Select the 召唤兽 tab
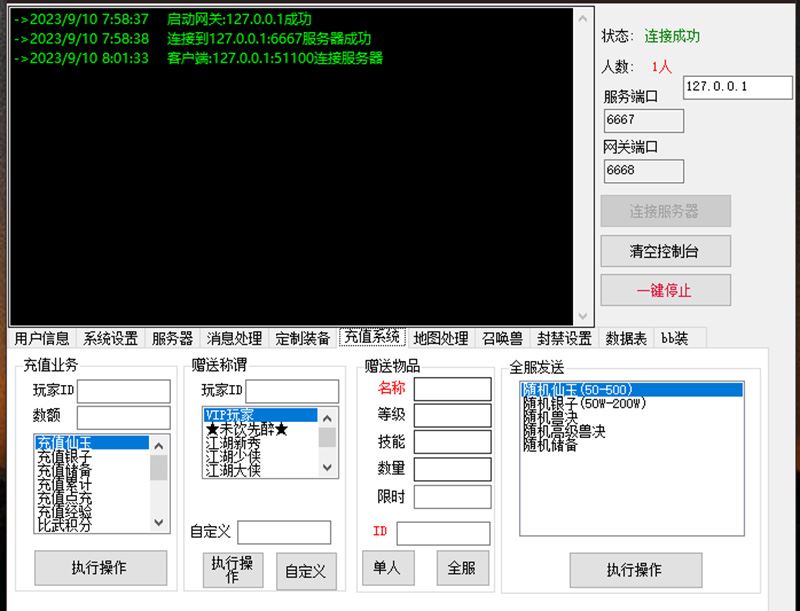Image resolution: width=800 pixels, height=611 pixels. [503, 338]
